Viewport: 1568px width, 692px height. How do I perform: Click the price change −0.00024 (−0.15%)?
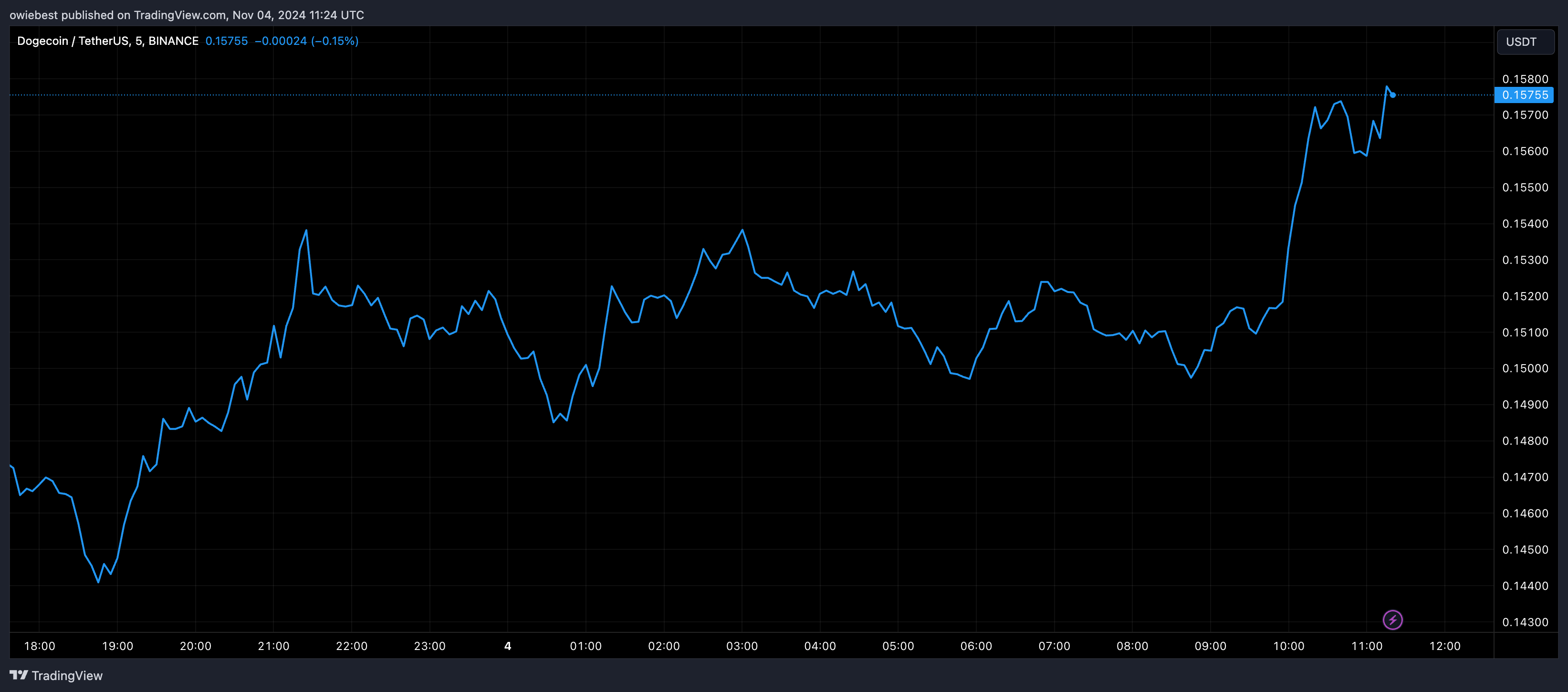click(307, 41)
